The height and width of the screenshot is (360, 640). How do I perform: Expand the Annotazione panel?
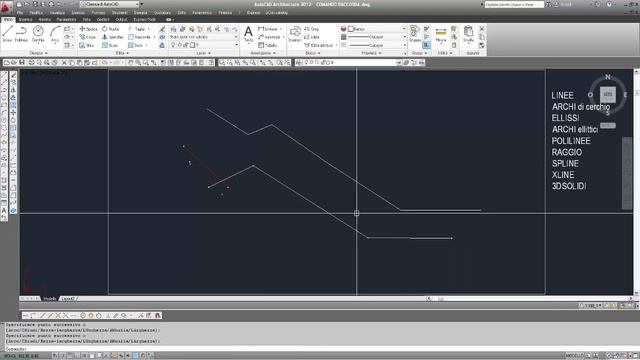(263, 53)
